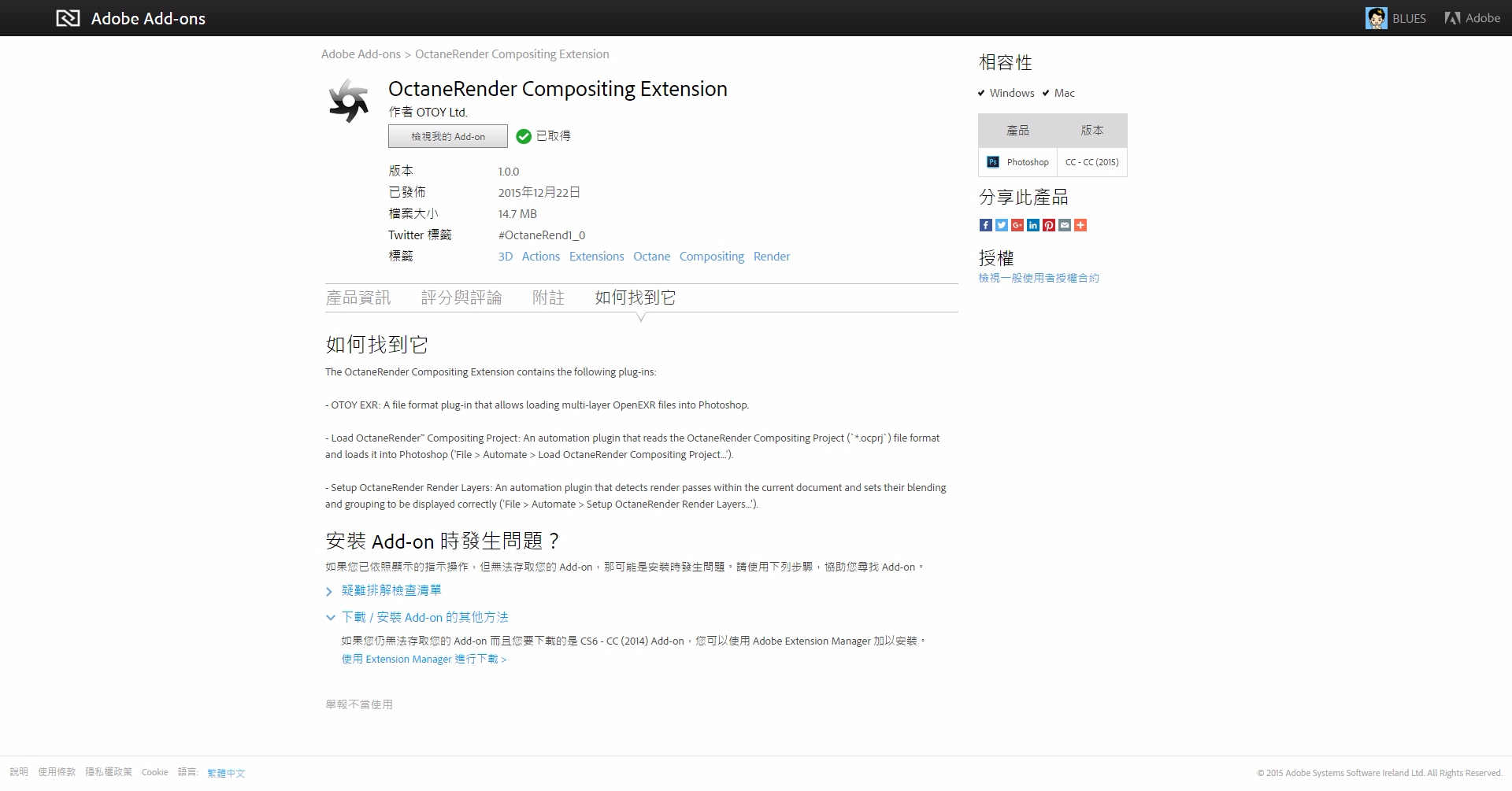The width and height of the screenshot is (1512, 791).
Task: Click the OctaneRender extension logo thumbnail
Action: [348, 101]
